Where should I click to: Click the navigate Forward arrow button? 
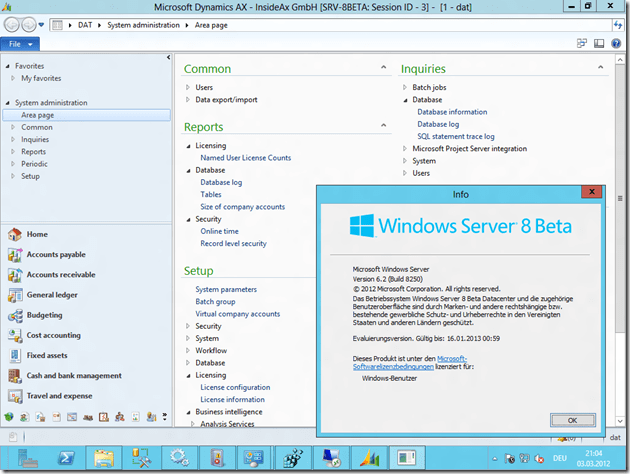pos(28,25)
